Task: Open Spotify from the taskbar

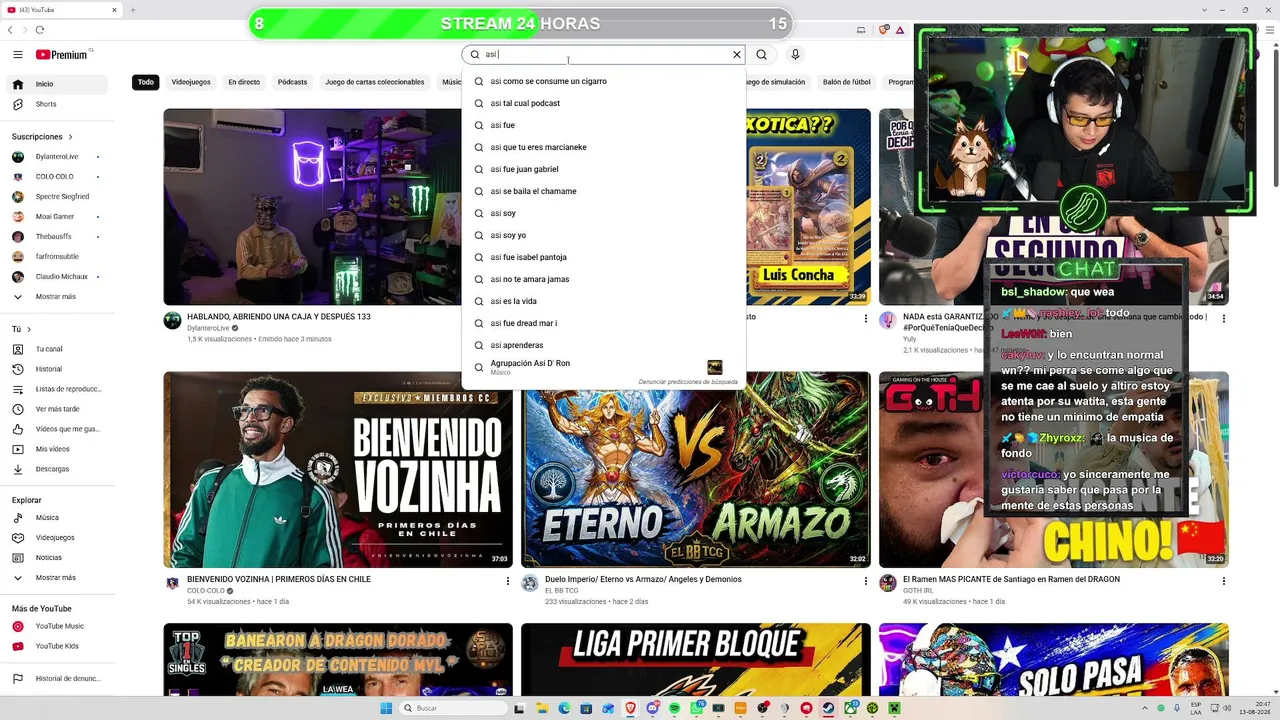Action: [675, 708]
